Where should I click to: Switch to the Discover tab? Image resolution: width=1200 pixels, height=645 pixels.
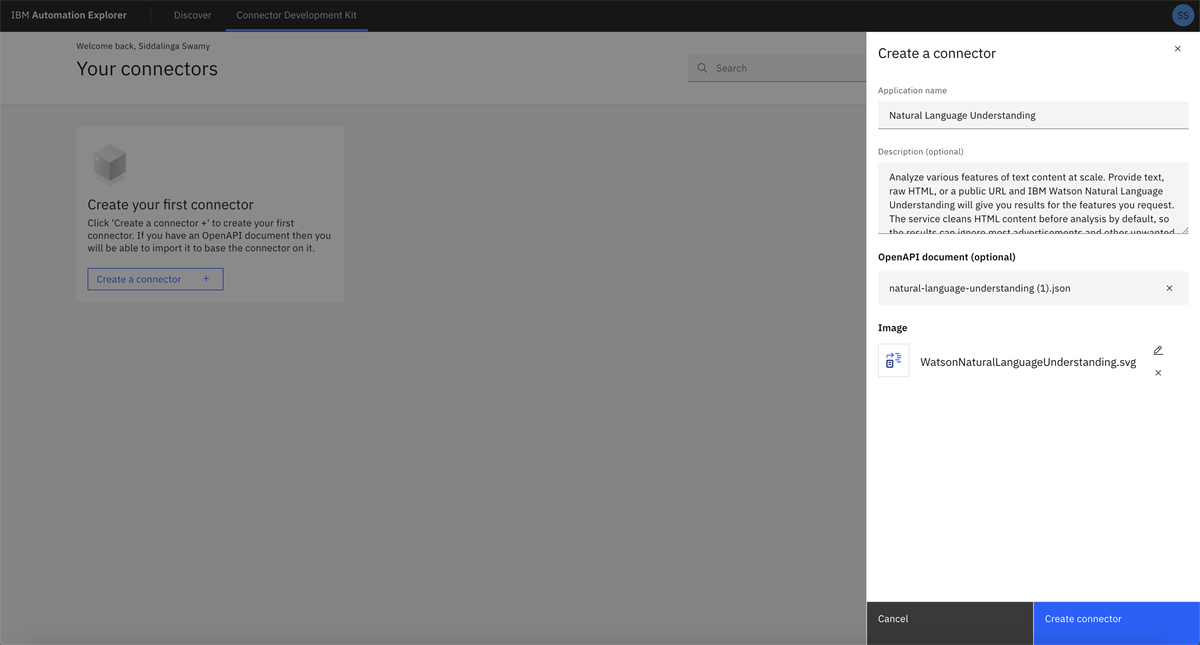pos(193,15)
